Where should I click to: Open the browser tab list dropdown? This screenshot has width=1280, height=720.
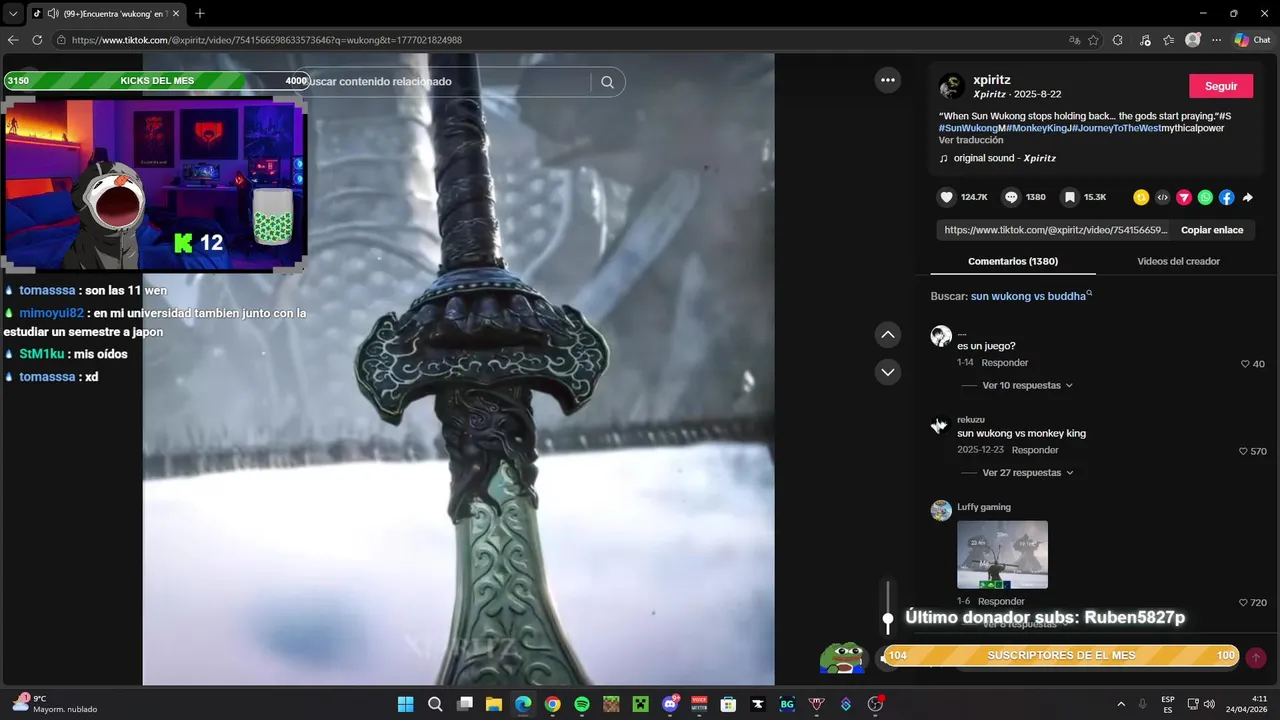[13, 13]
